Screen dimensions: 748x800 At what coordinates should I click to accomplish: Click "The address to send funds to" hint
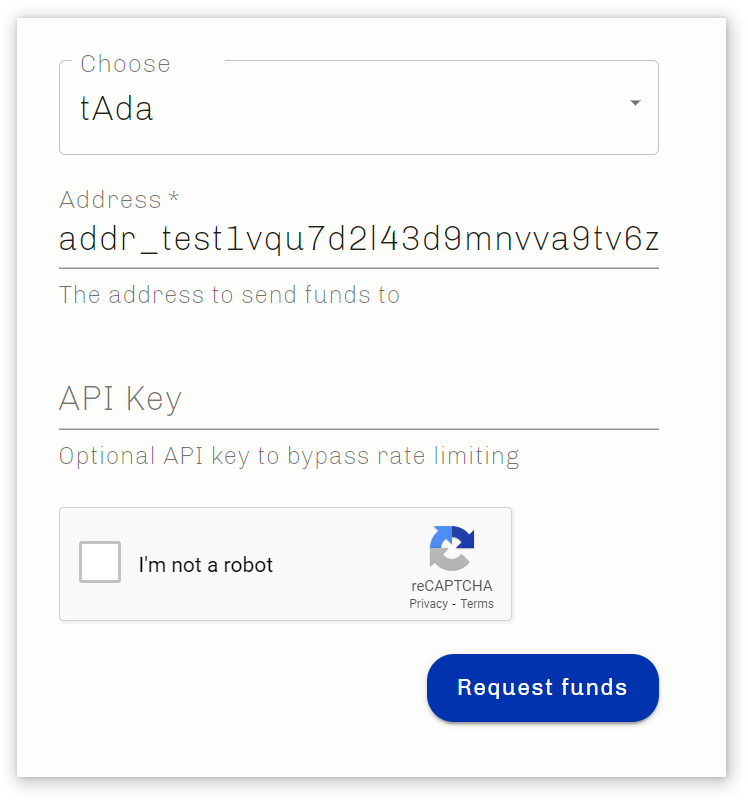[229, 295]
